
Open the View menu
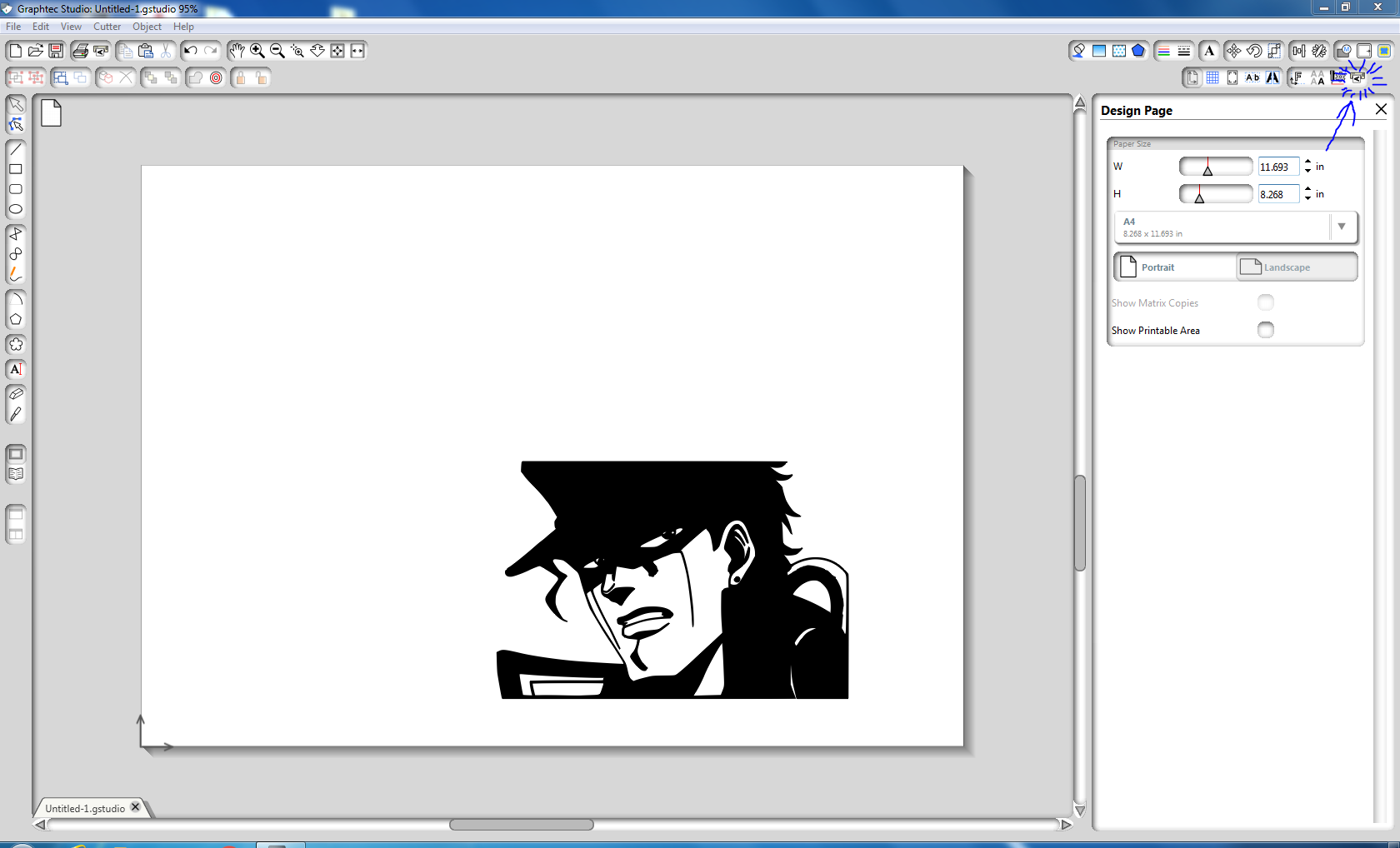pyautogui.click(x=71, y=27)
